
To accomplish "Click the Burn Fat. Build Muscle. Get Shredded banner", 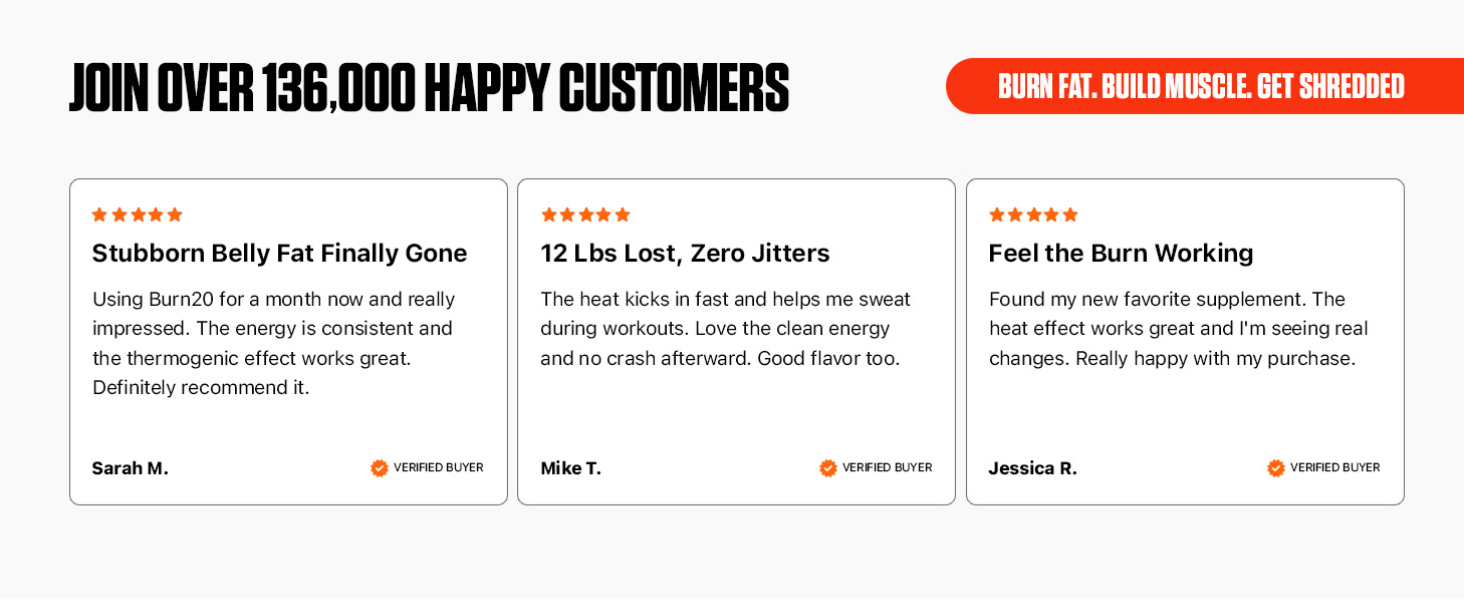I will 1201,86.
